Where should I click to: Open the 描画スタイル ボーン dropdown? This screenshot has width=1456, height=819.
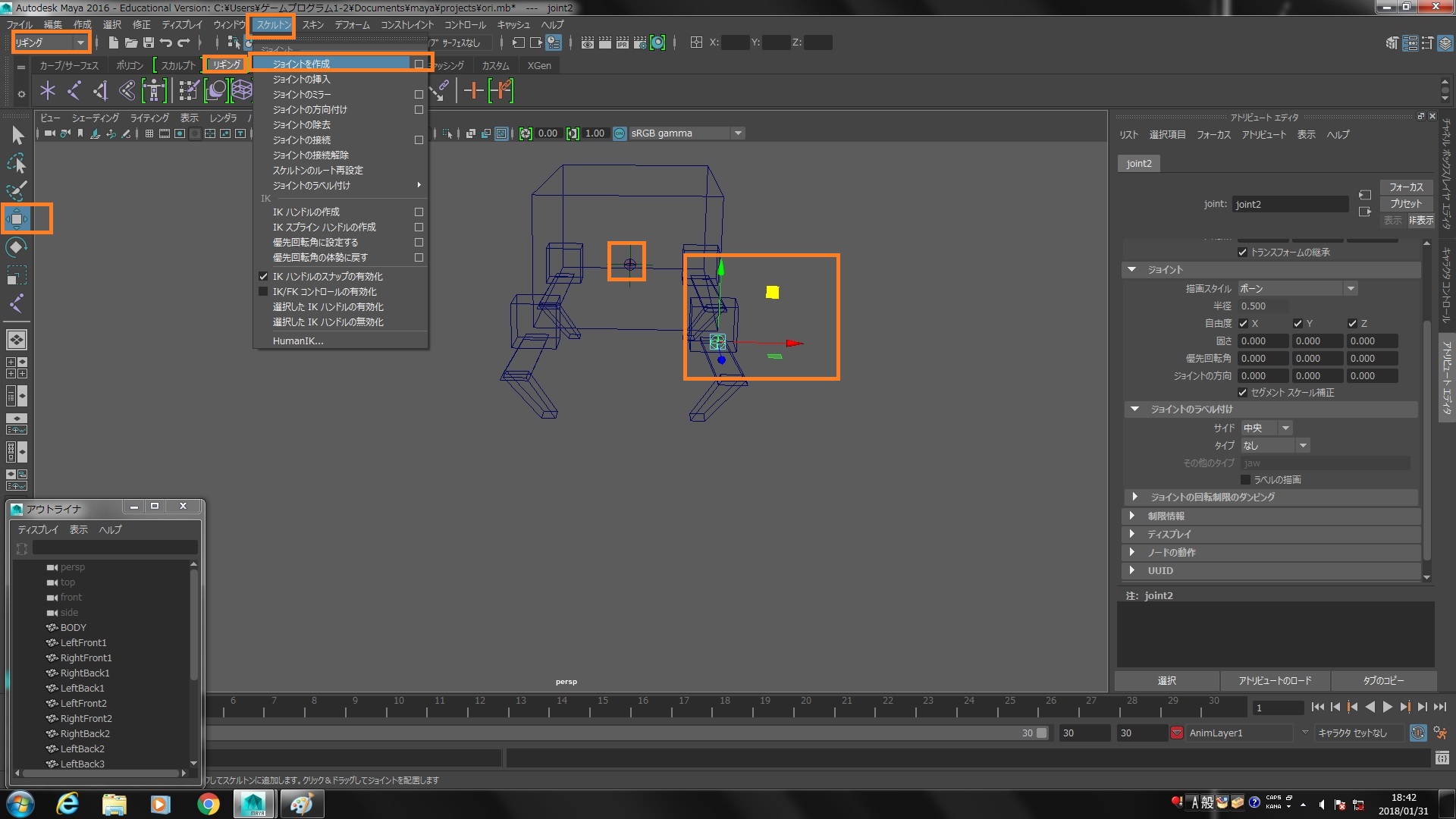point(1298,289)
